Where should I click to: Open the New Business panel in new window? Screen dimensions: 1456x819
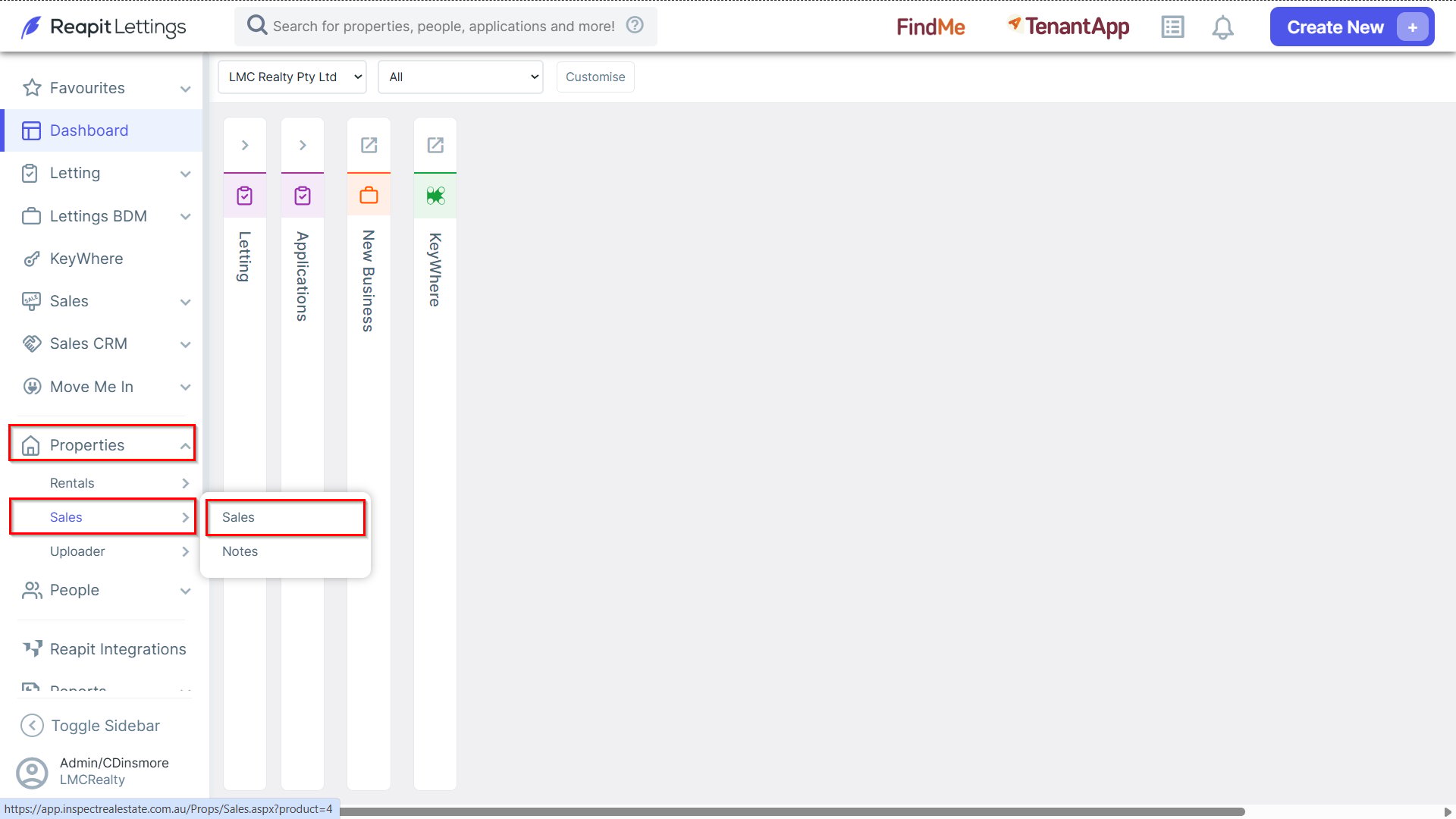click(369, 145)
